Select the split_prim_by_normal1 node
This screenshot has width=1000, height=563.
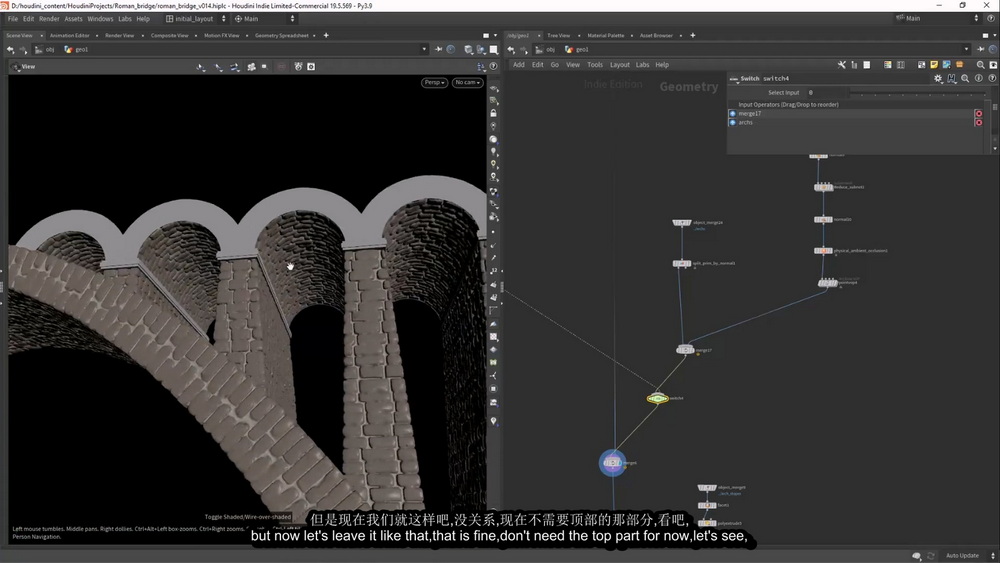(682, 263)
